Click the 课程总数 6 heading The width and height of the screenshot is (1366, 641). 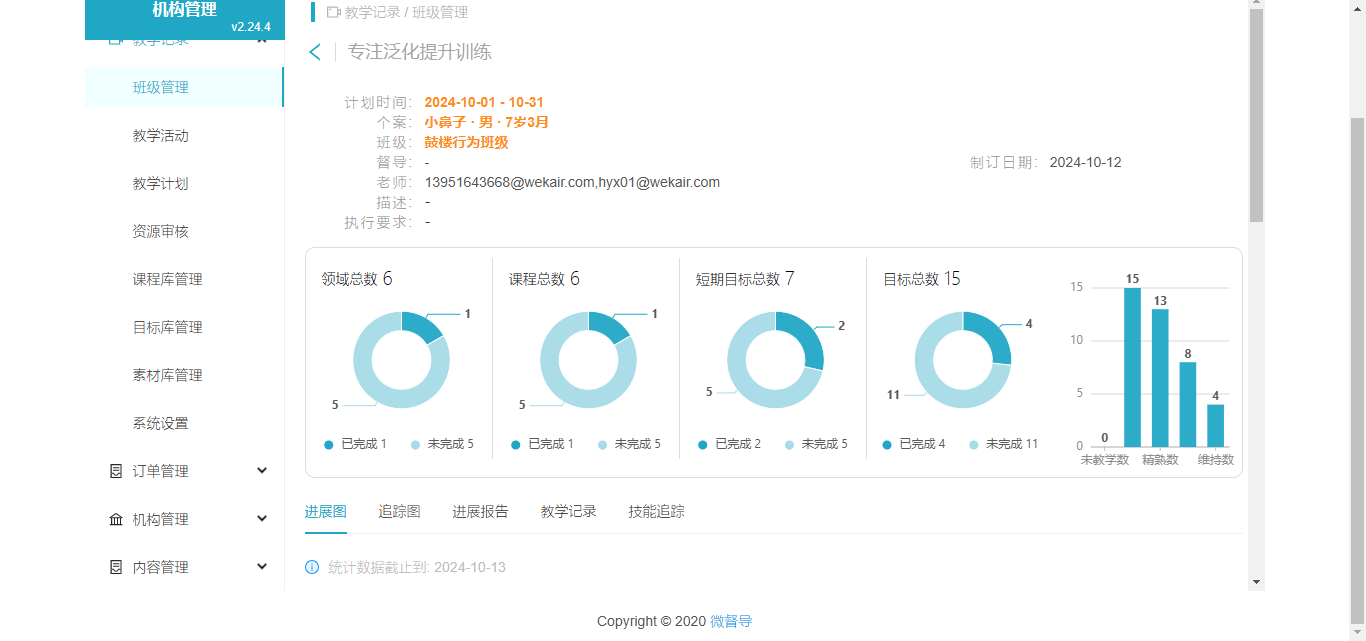[544, 279]
